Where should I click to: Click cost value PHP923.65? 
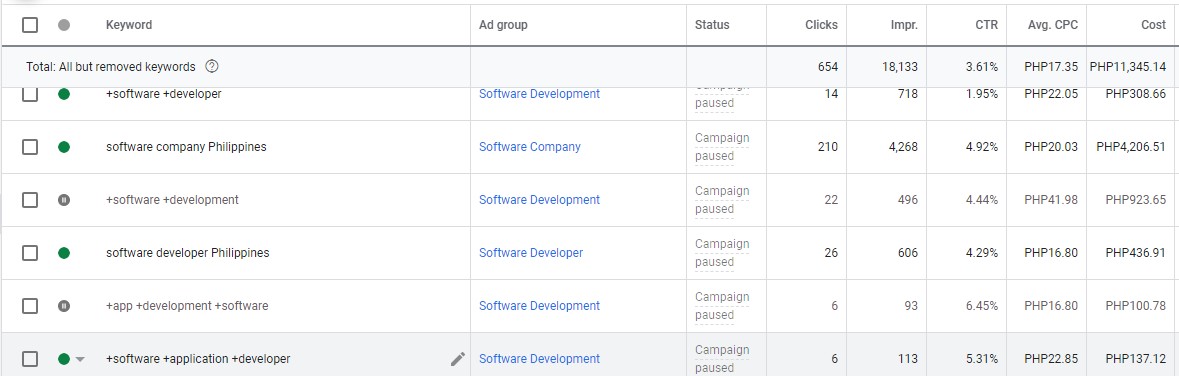coord(1136,200)
